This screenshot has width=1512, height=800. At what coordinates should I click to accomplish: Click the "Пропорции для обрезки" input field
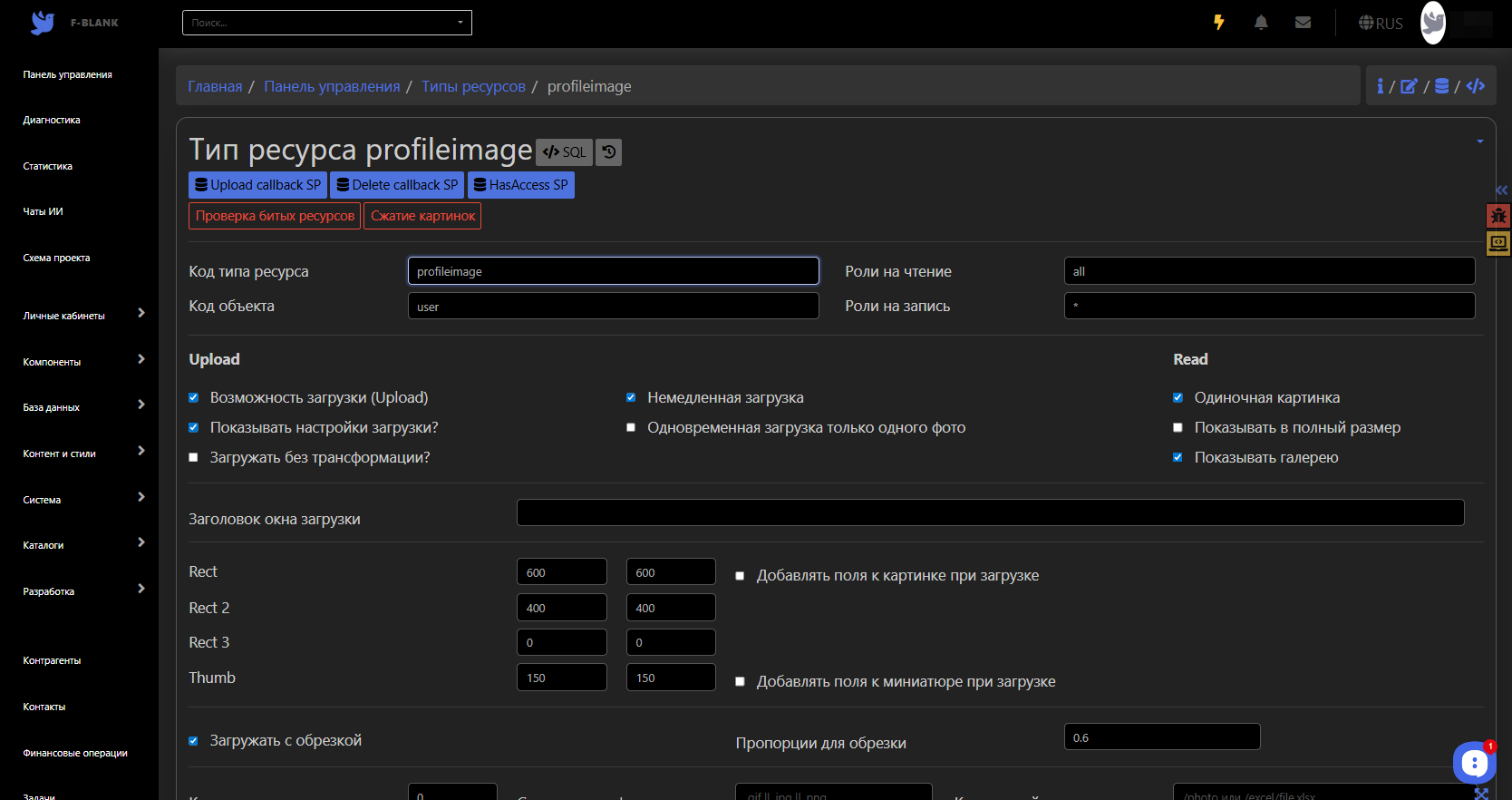coord(1161,737)
